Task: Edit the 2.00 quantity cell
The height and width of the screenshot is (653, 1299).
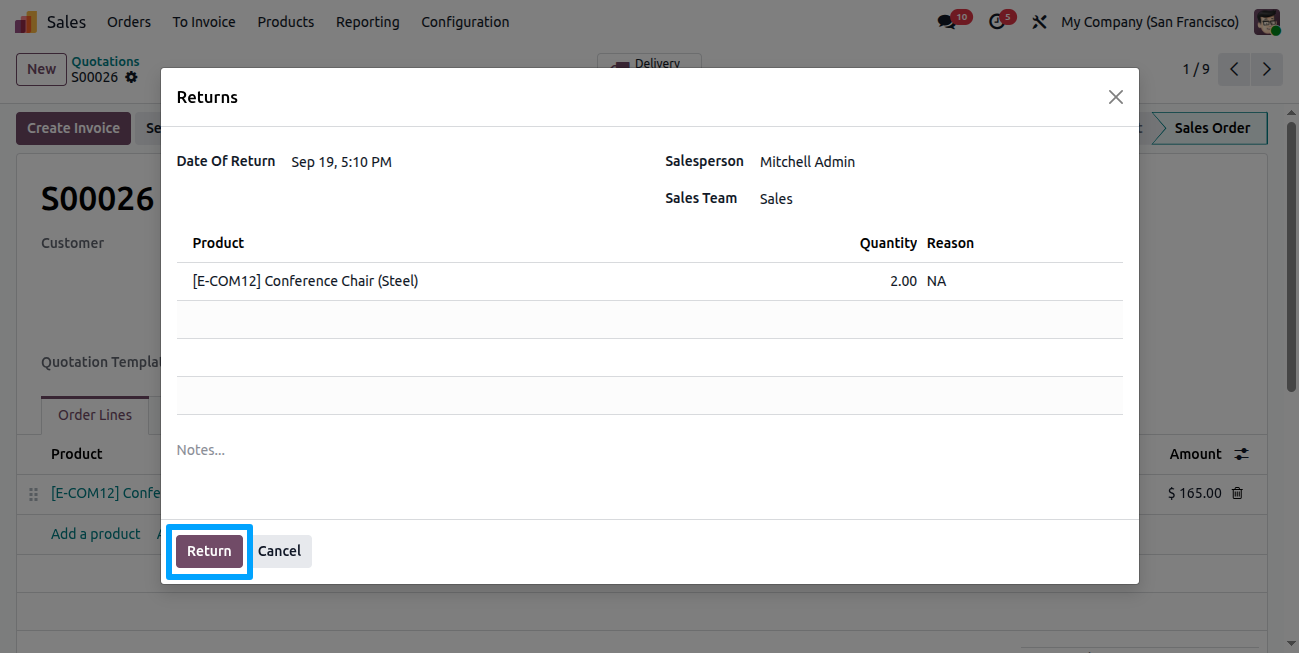Action: (903, 281)
